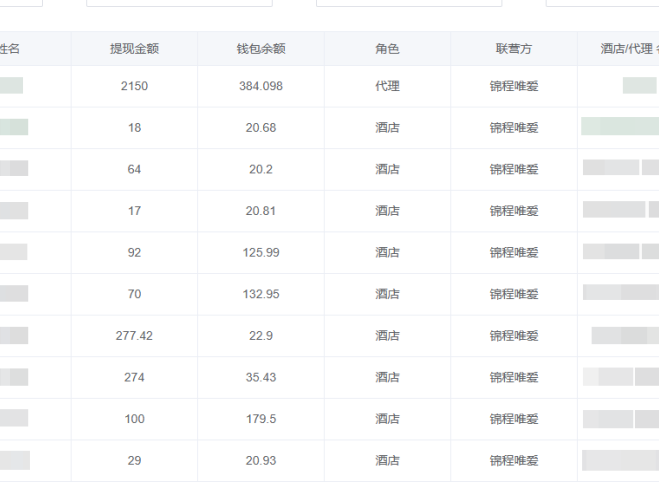Click the wallet balance 125.99 cell

coord(260,252)
